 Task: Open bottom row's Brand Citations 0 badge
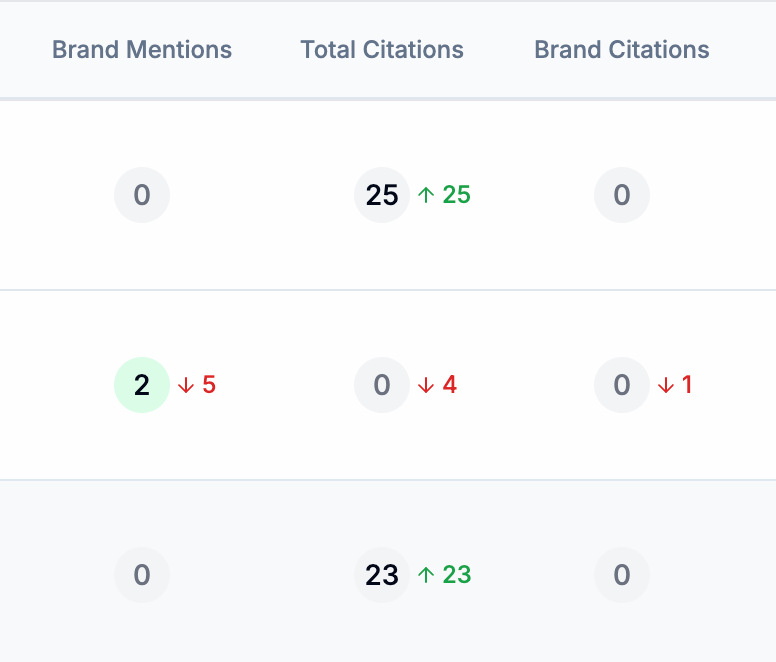622,575
